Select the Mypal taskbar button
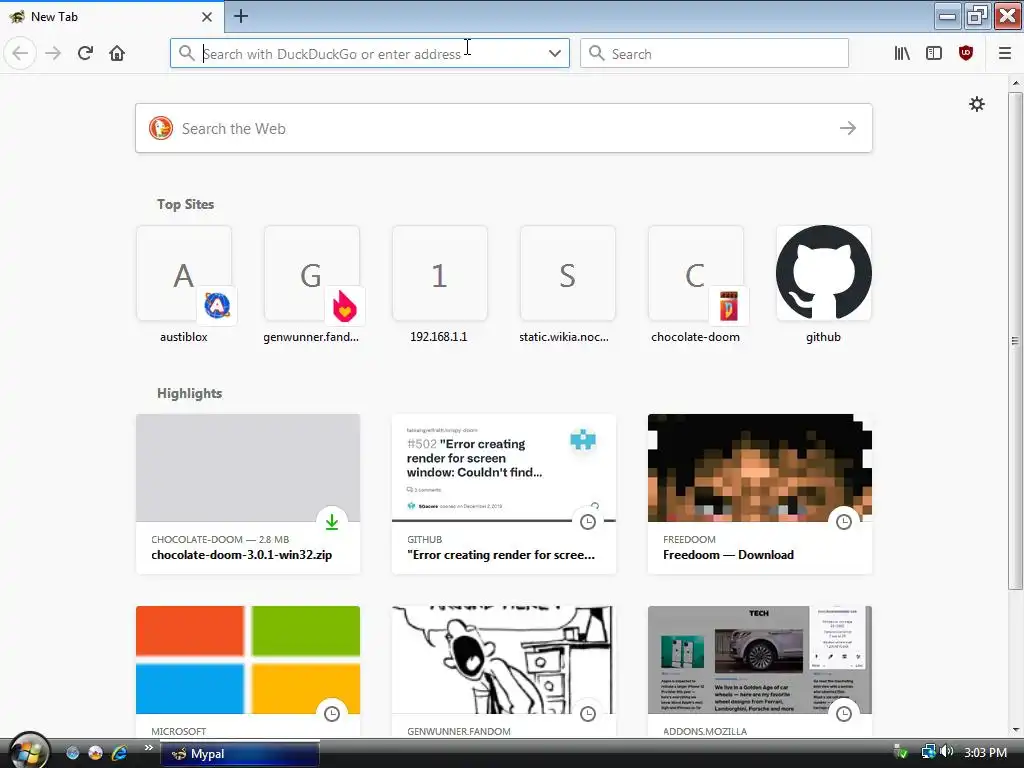The height and width of the screenshot is (768, 1024). pos(239,754)
